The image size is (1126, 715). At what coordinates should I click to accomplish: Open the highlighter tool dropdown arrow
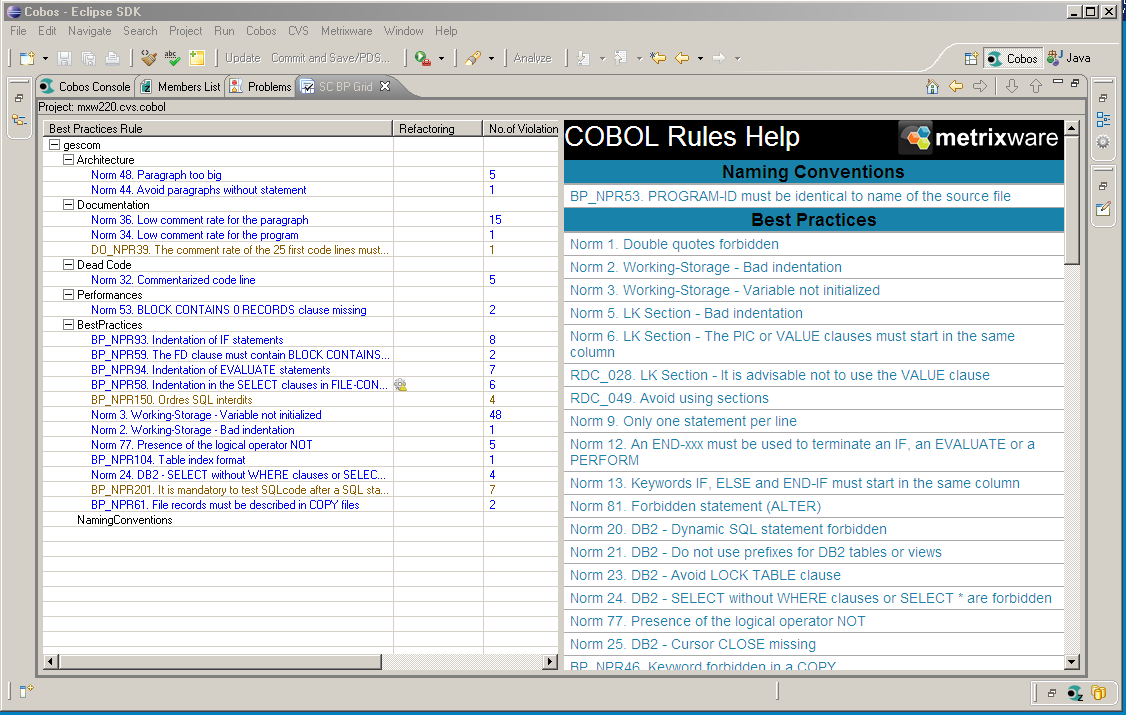click(x=491, y=59)
